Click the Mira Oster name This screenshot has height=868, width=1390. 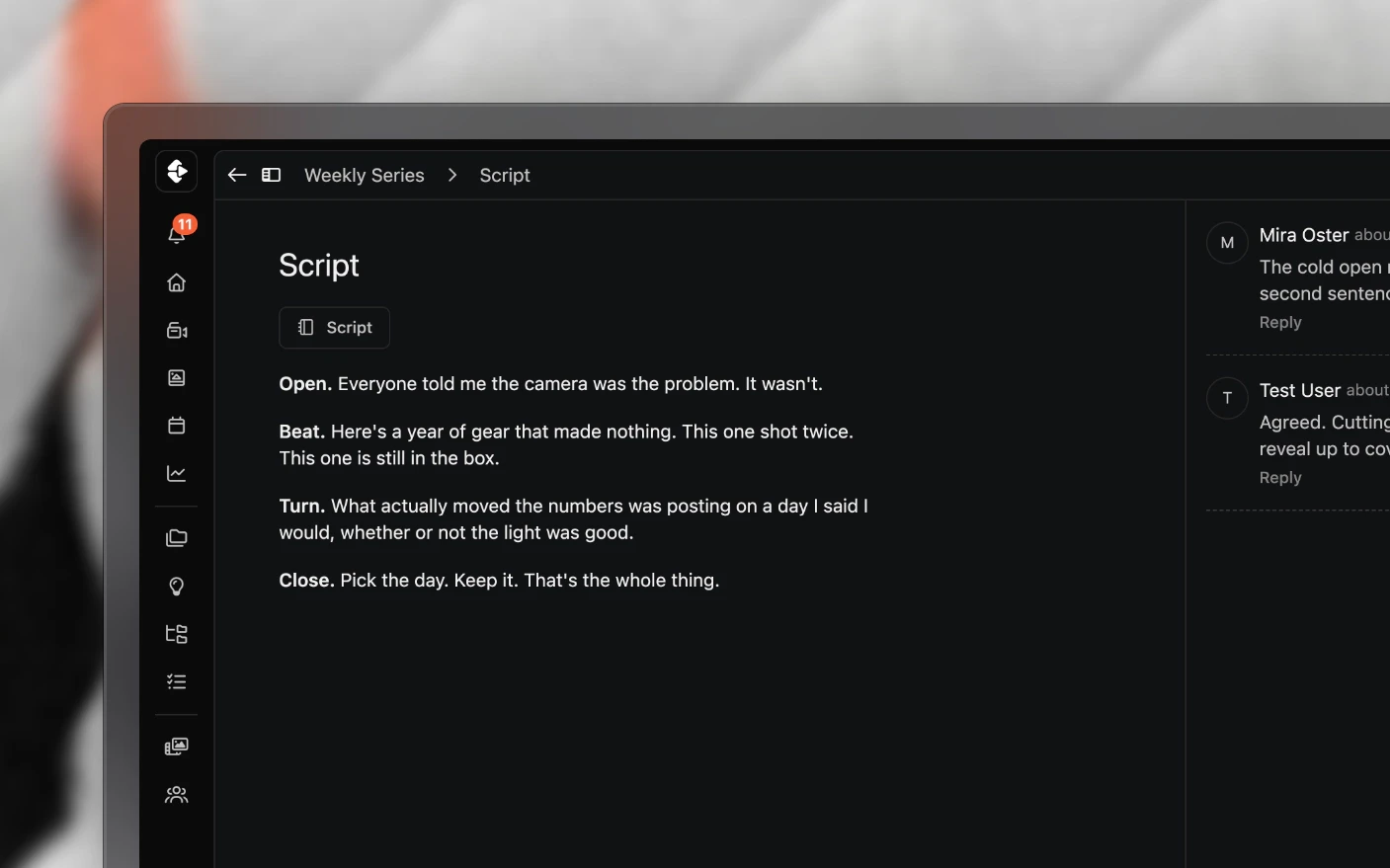[1304, 235]
